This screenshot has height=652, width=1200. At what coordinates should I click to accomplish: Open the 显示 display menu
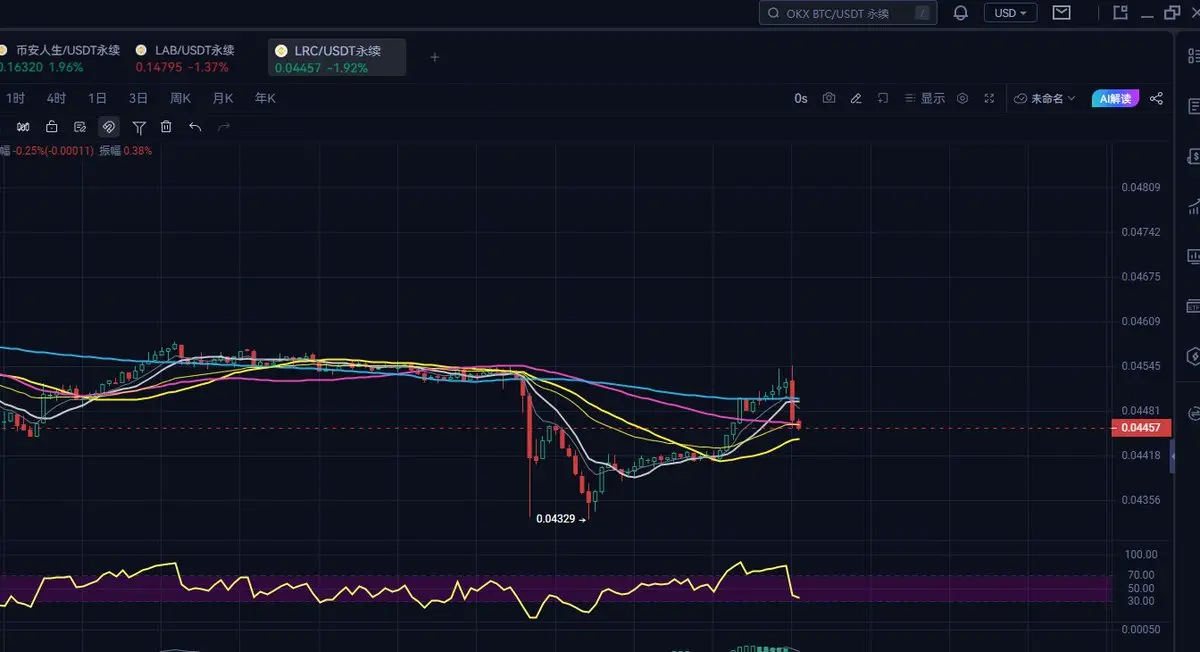tap(924, 98)
